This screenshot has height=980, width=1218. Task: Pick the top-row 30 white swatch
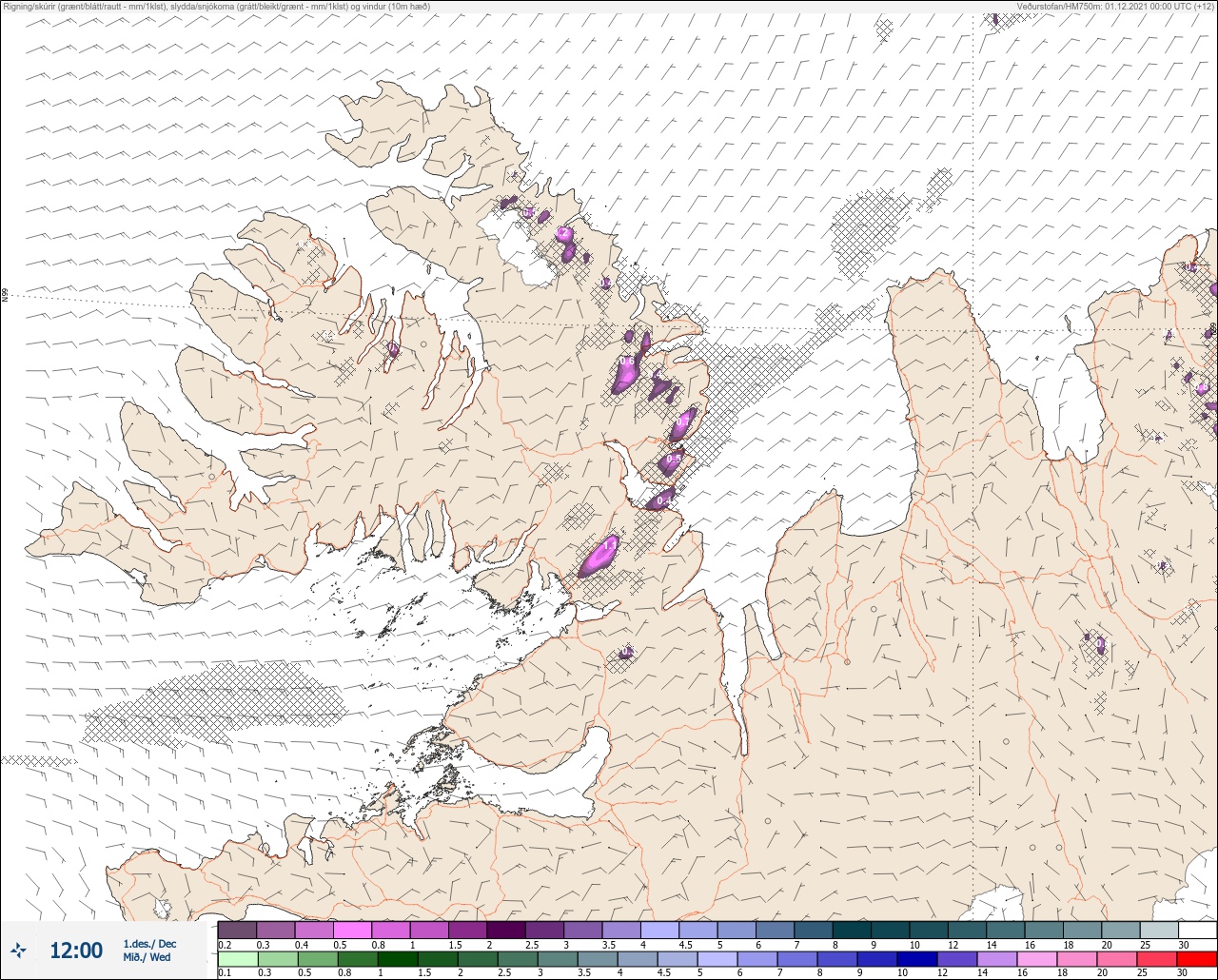1198,930
